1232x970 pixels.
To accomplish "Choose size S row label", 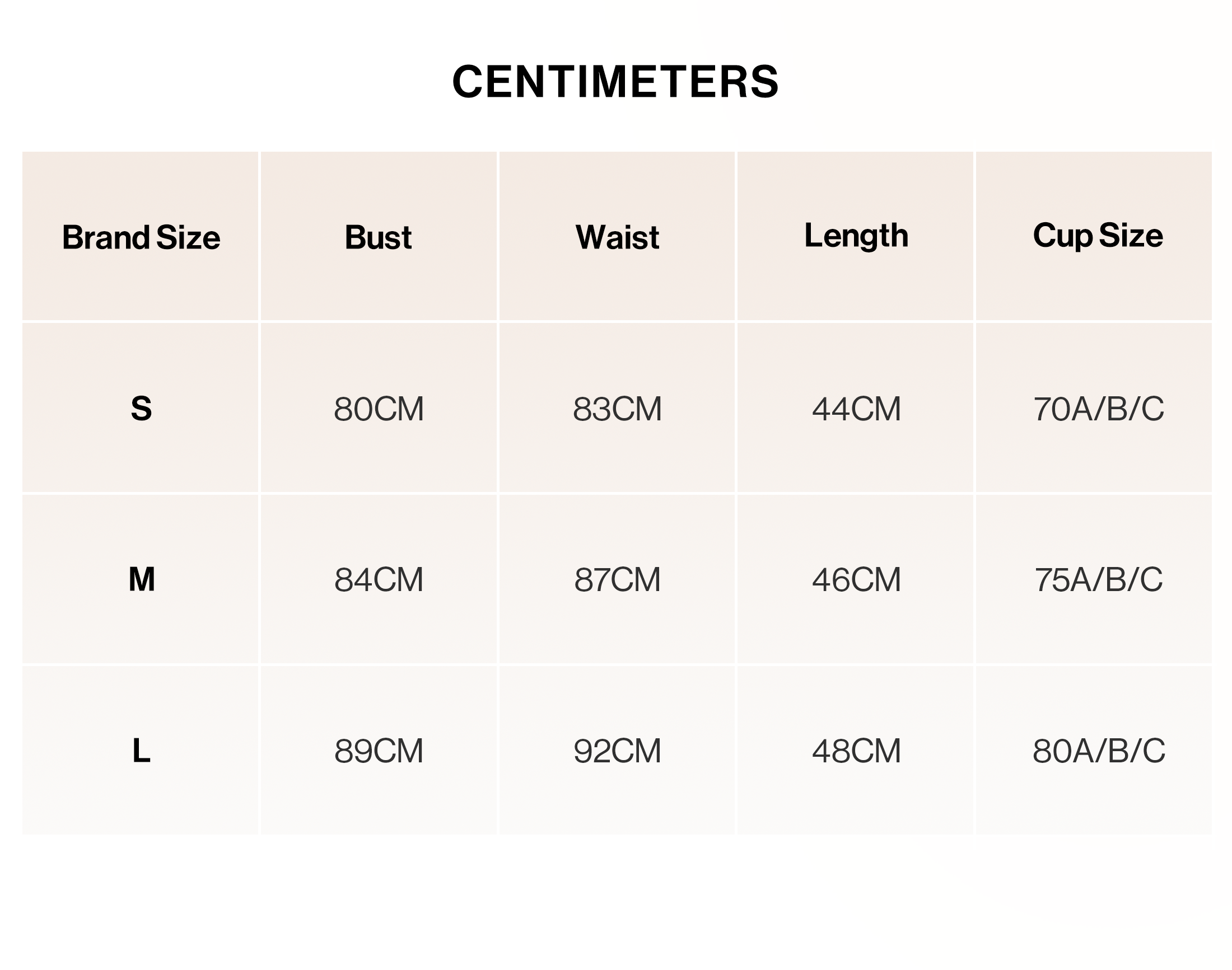I will pos(142,409).
